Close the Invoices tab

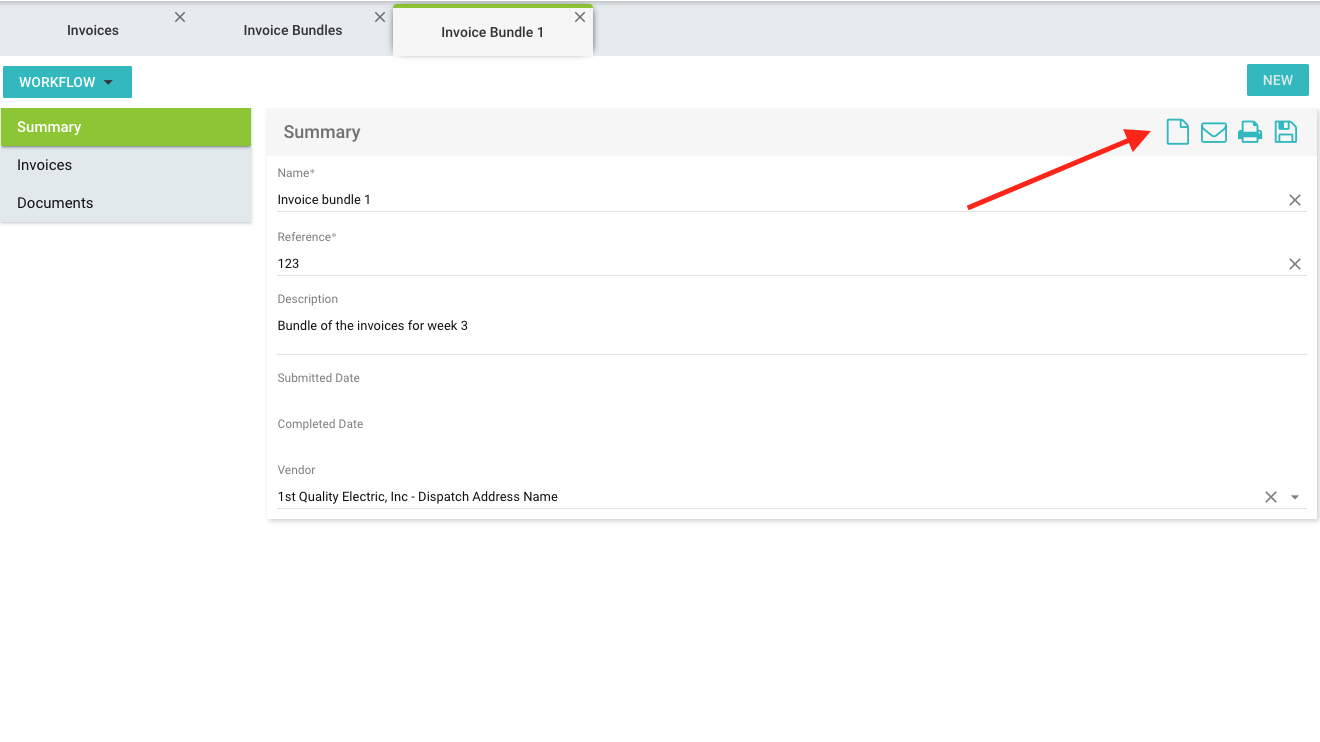[180, 17]
